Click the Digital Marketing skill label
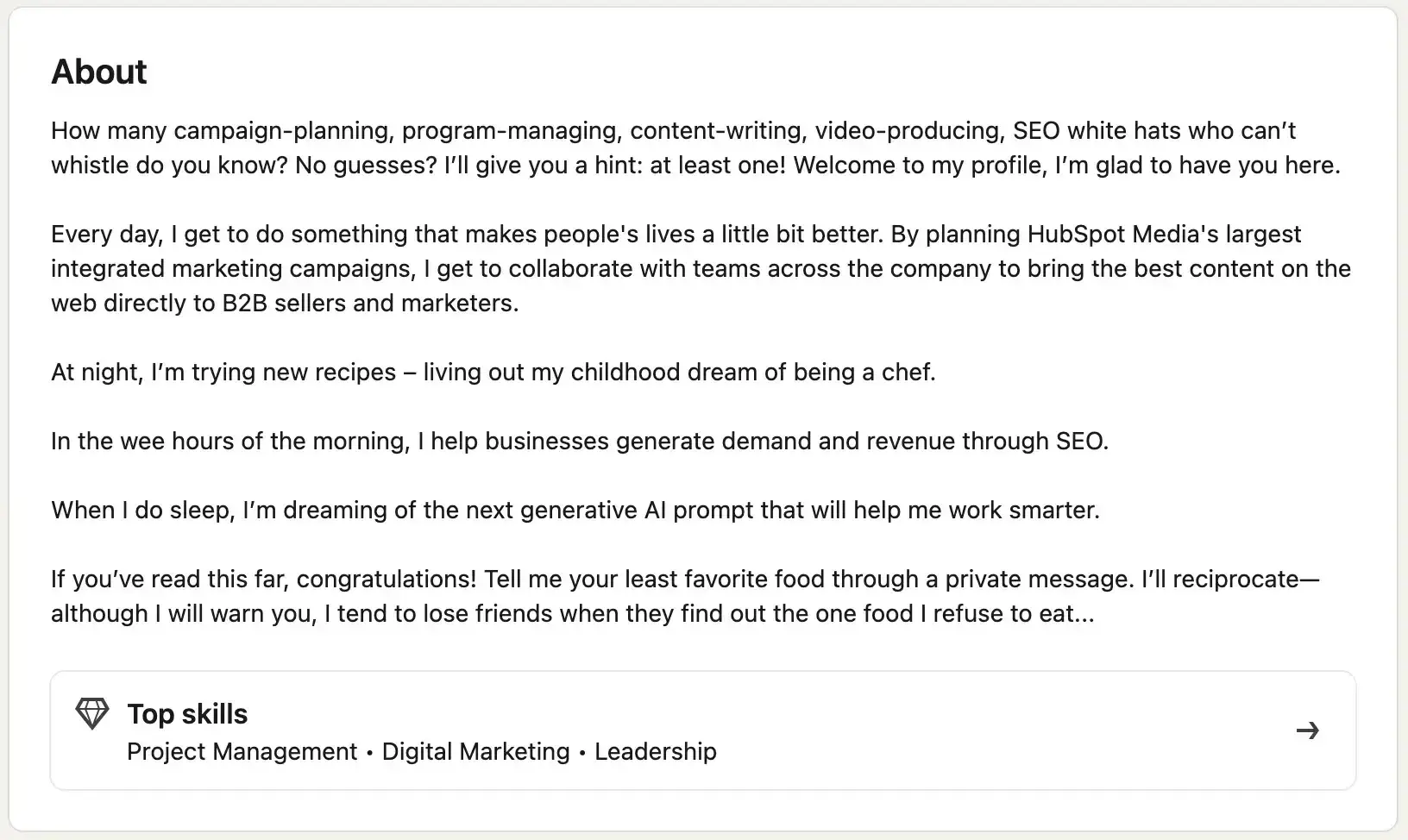The height and width of the screenshot is (840, 1408). click(478, 751)
